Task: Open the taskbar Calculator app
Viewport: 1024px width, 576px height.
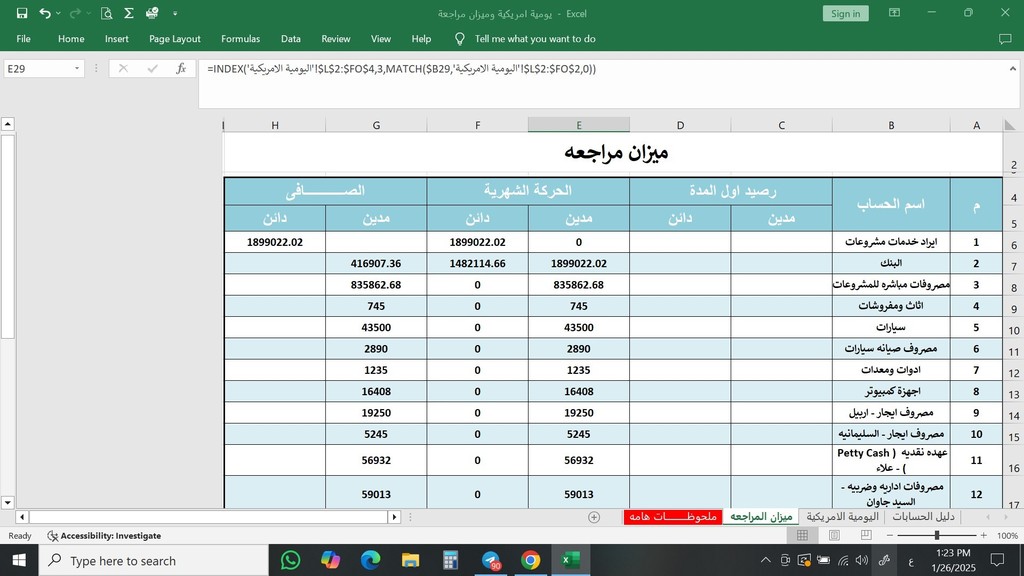Action: [450, 560]
